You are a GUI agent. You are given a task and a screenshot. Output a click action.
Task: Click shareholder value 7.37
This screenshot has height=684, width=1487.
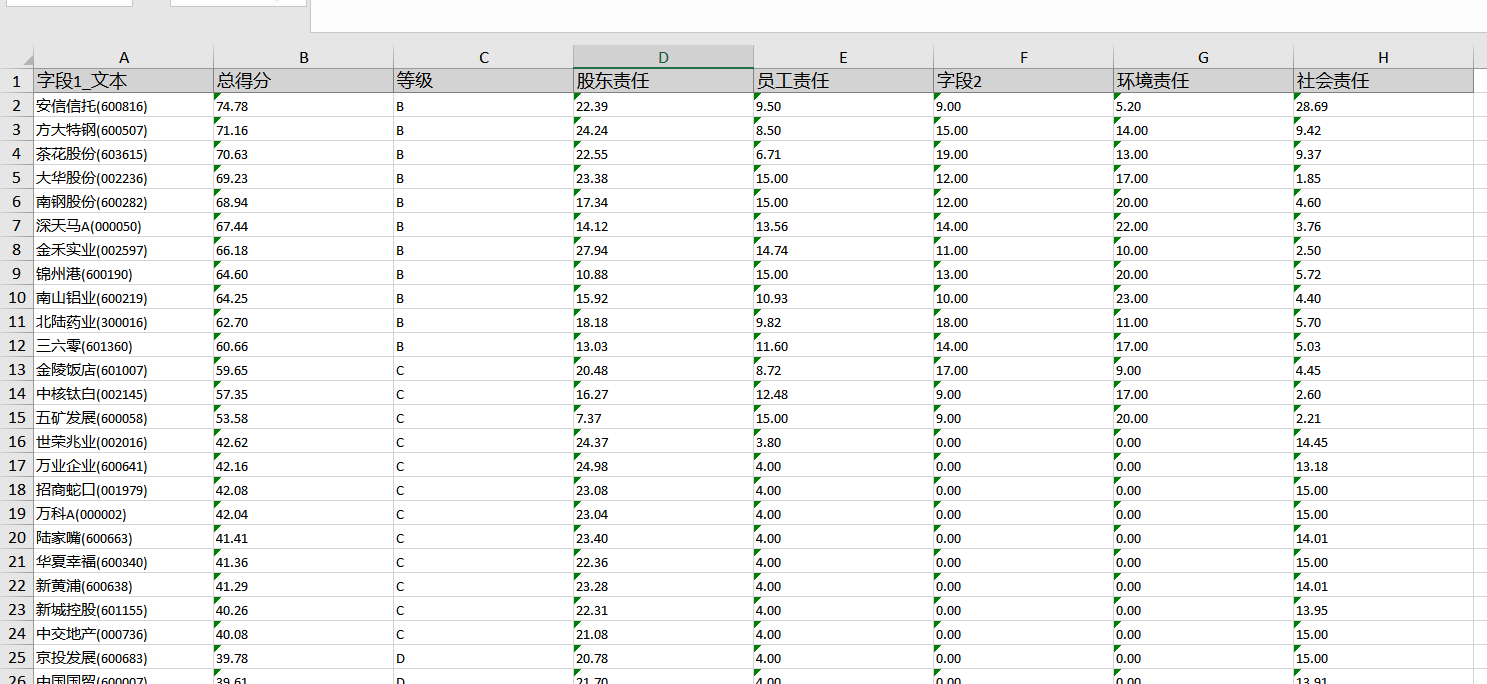pos(664,417)
